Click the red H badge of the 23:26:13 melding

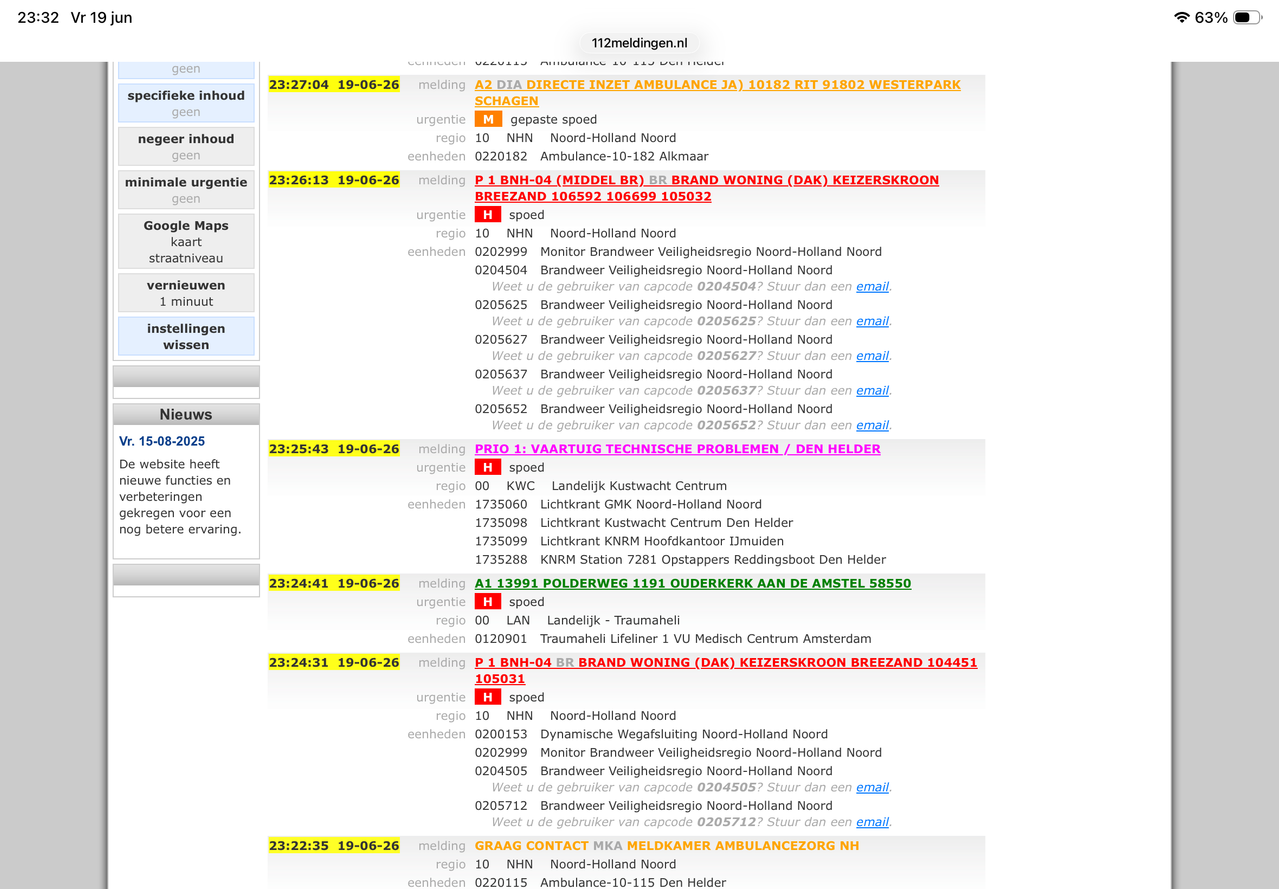point(488,215)
